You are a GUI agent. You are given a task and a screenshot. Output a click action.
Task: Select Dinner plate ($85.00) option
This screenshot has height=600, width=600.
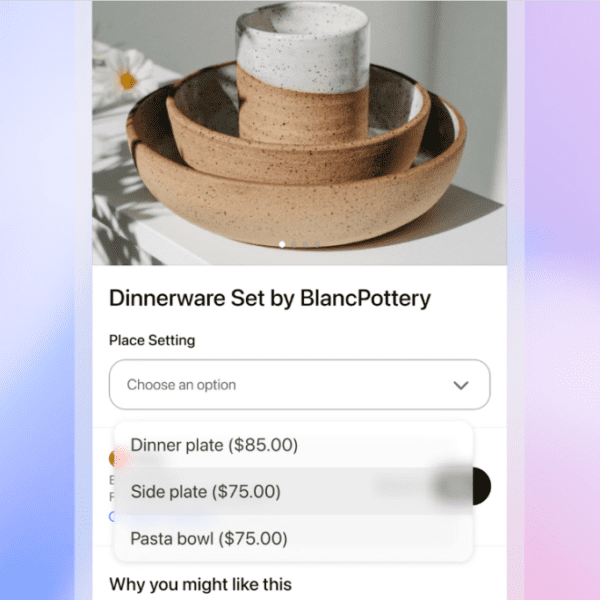tap(293, 445)
